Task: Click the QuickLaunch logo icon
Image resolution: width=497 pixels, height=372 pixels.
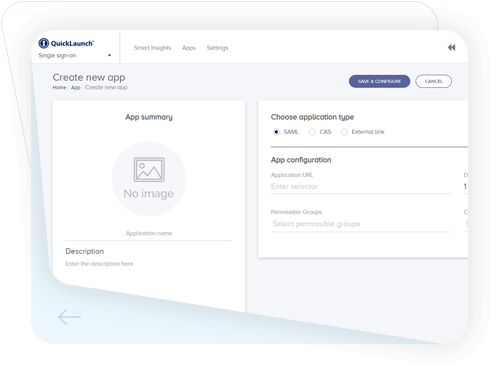Action: coord(44,43)
